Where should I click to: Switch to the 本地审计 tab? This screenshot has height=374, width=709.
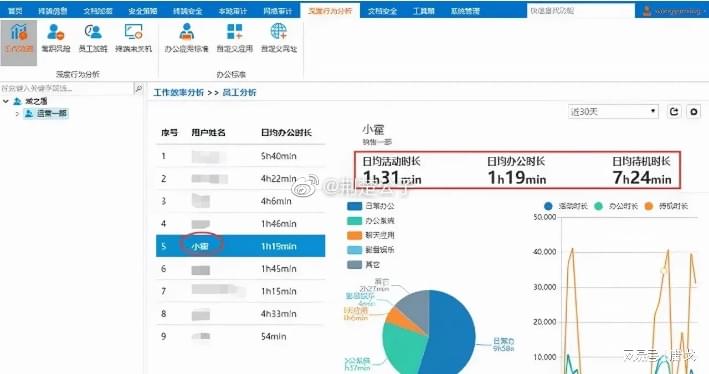233,11
